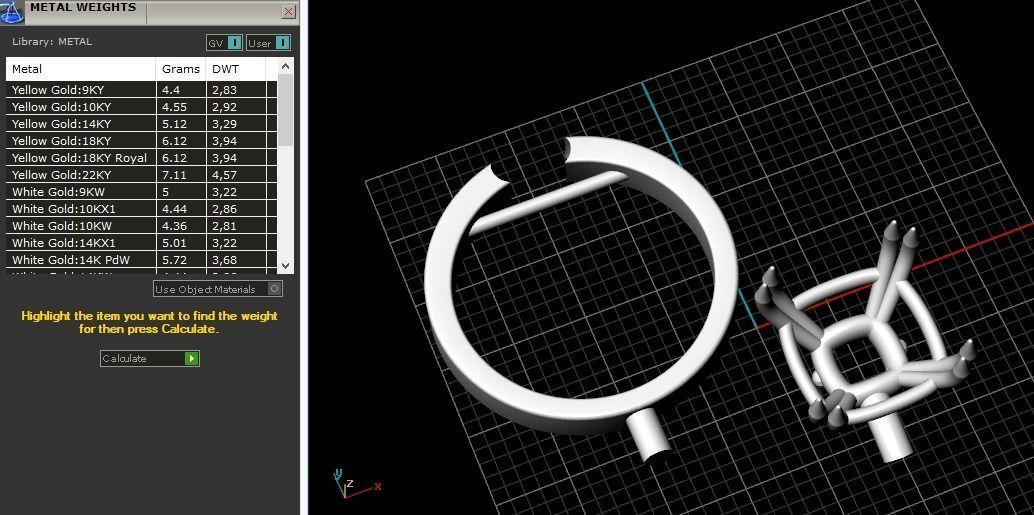
Task: Toggle the GV library switch
Action: pyautogui.click(x=224, y=43)
